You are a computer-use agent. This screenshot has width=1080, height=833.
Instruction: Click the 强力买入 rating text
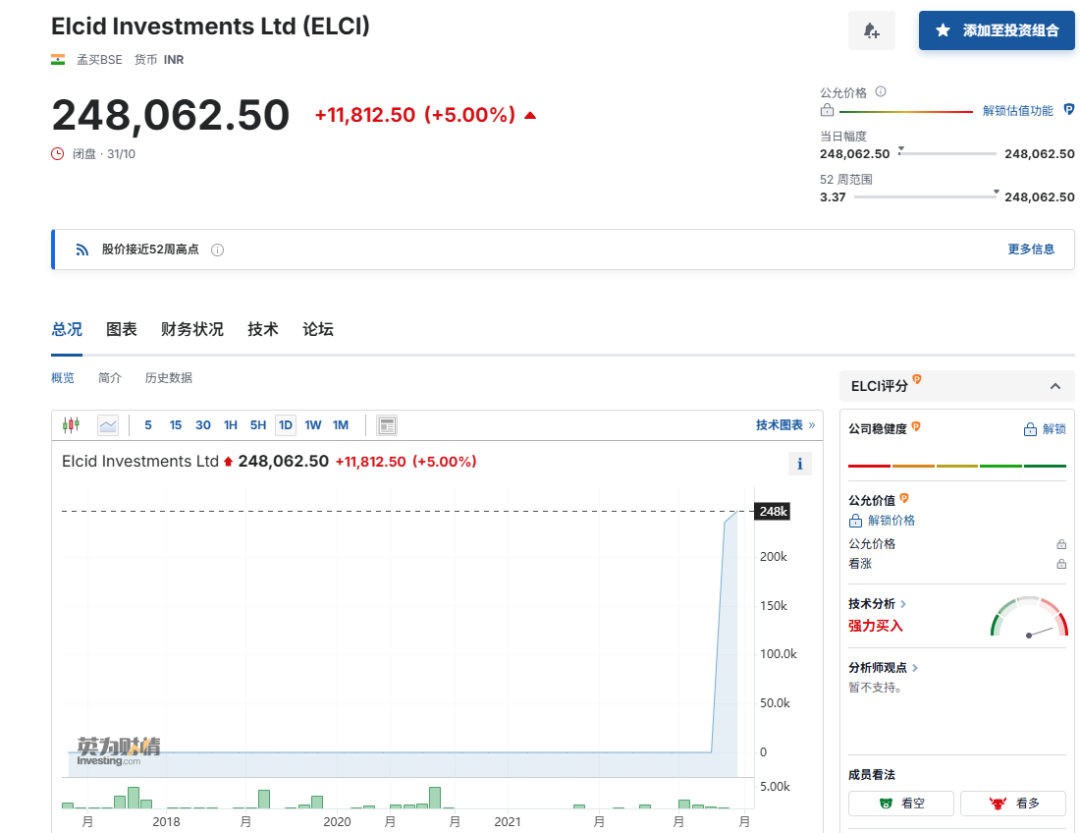point(875,626)
